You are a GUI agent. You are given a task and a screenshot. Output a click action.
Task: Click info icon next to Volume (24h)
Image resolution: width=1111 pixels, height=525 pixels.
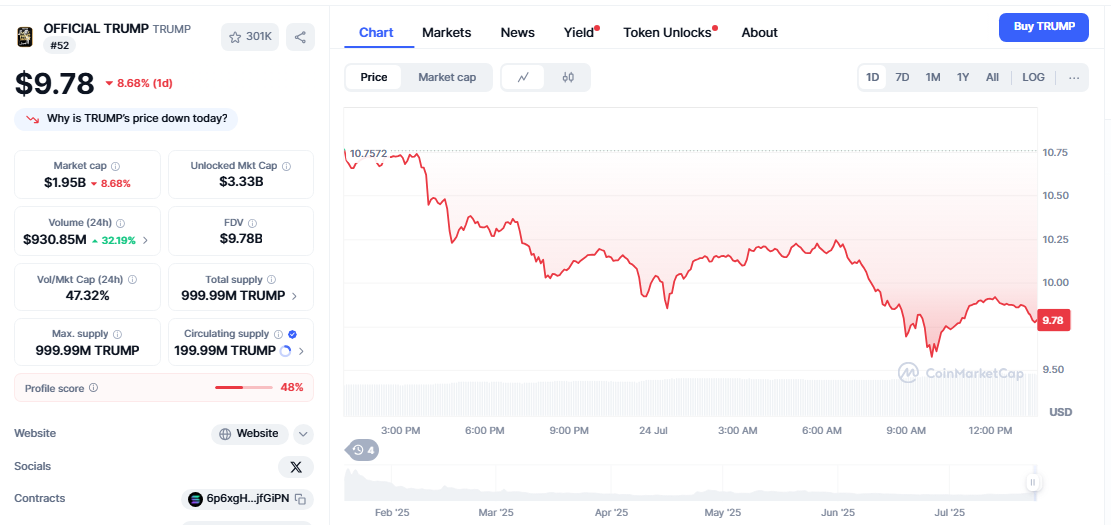120,222
